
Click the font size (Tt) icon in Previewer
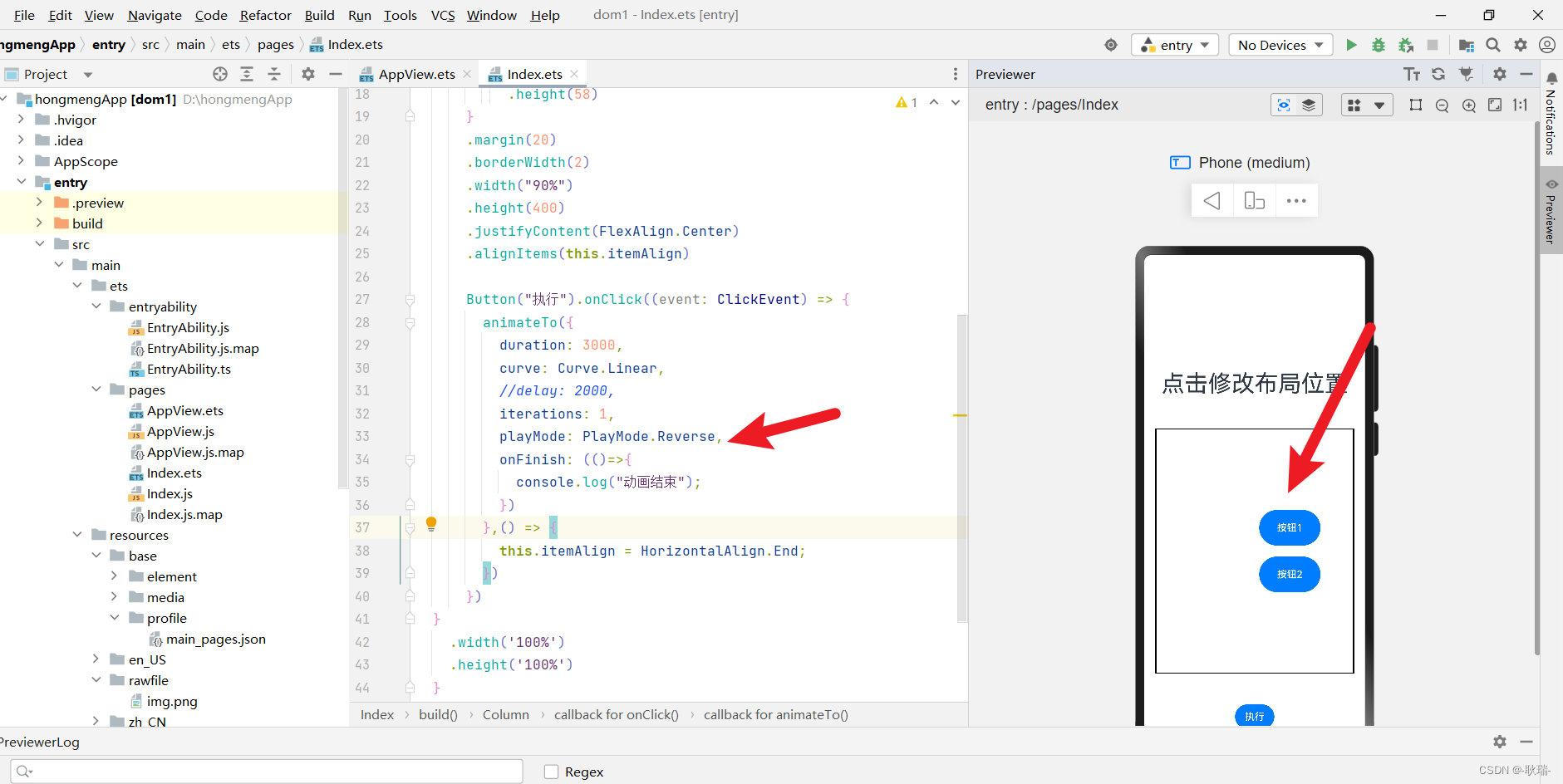point(1412,74)
